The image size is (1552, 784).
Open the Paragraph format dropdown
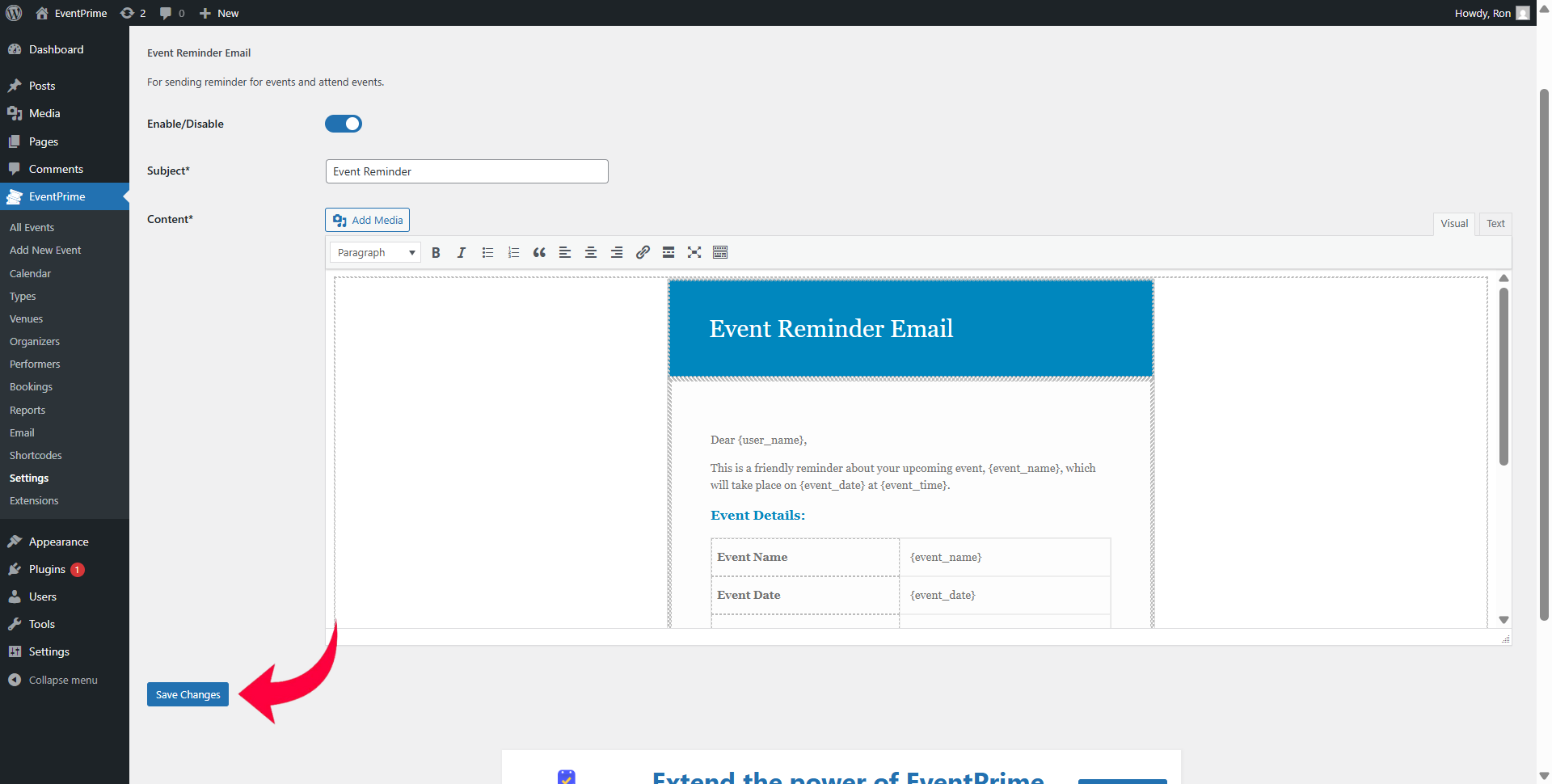375,252
